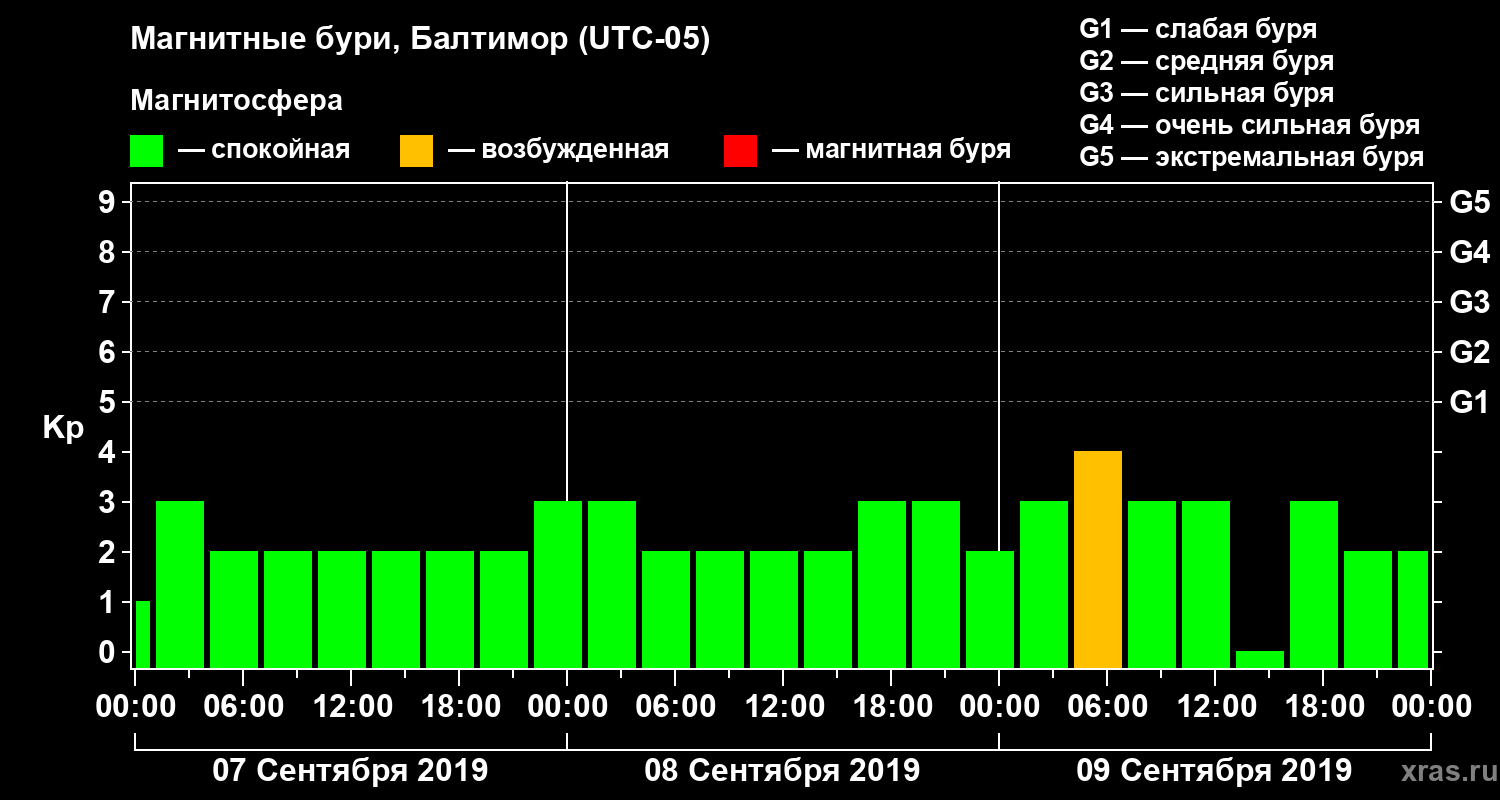Viewport: 1500px width, 800px height.
Task: Select the Kp 3 bar spanning midnight into 08 Сентября
Action: pos(558,584)
